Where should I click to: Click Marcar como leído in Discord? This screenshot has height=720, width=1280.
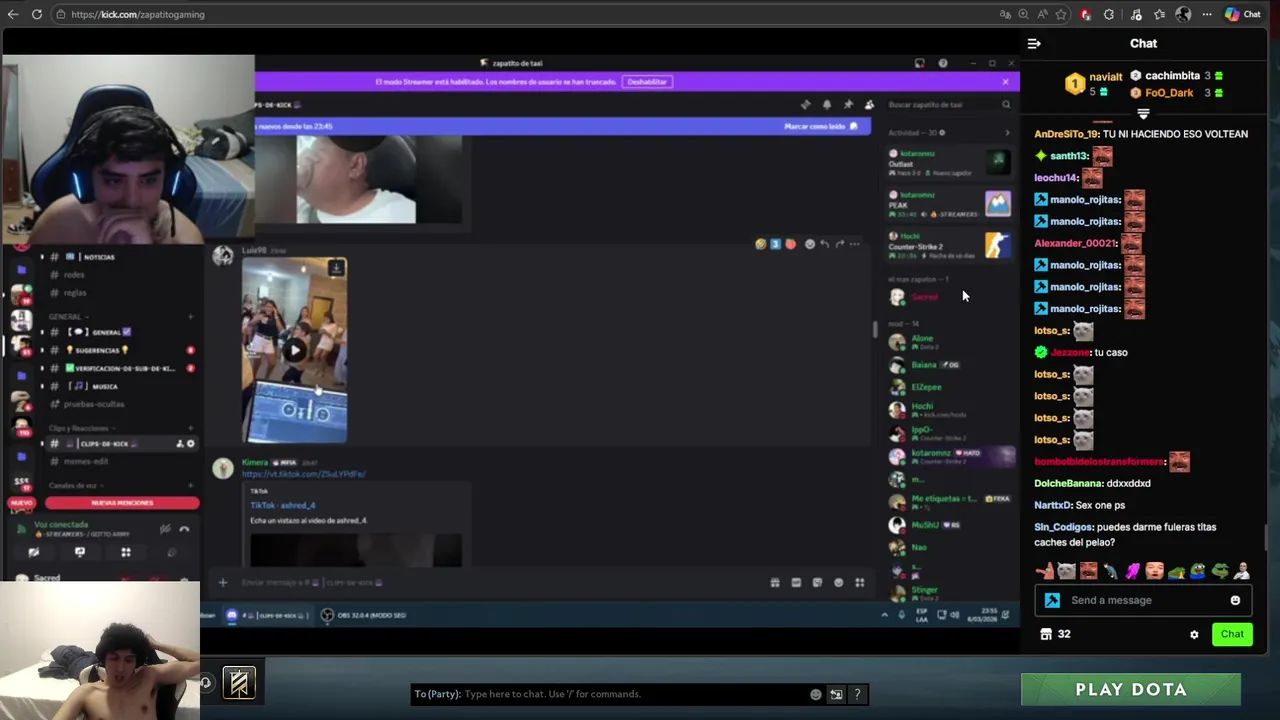821,126
